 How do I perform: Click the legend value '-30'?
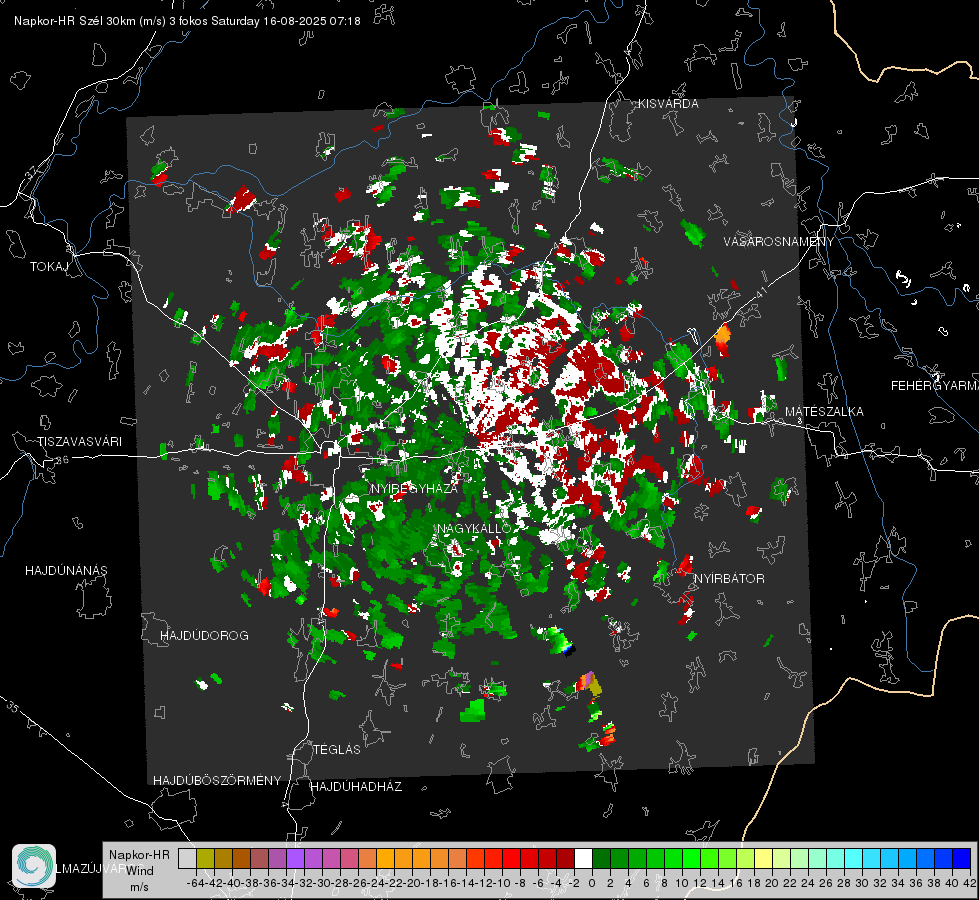pos(322,883)
